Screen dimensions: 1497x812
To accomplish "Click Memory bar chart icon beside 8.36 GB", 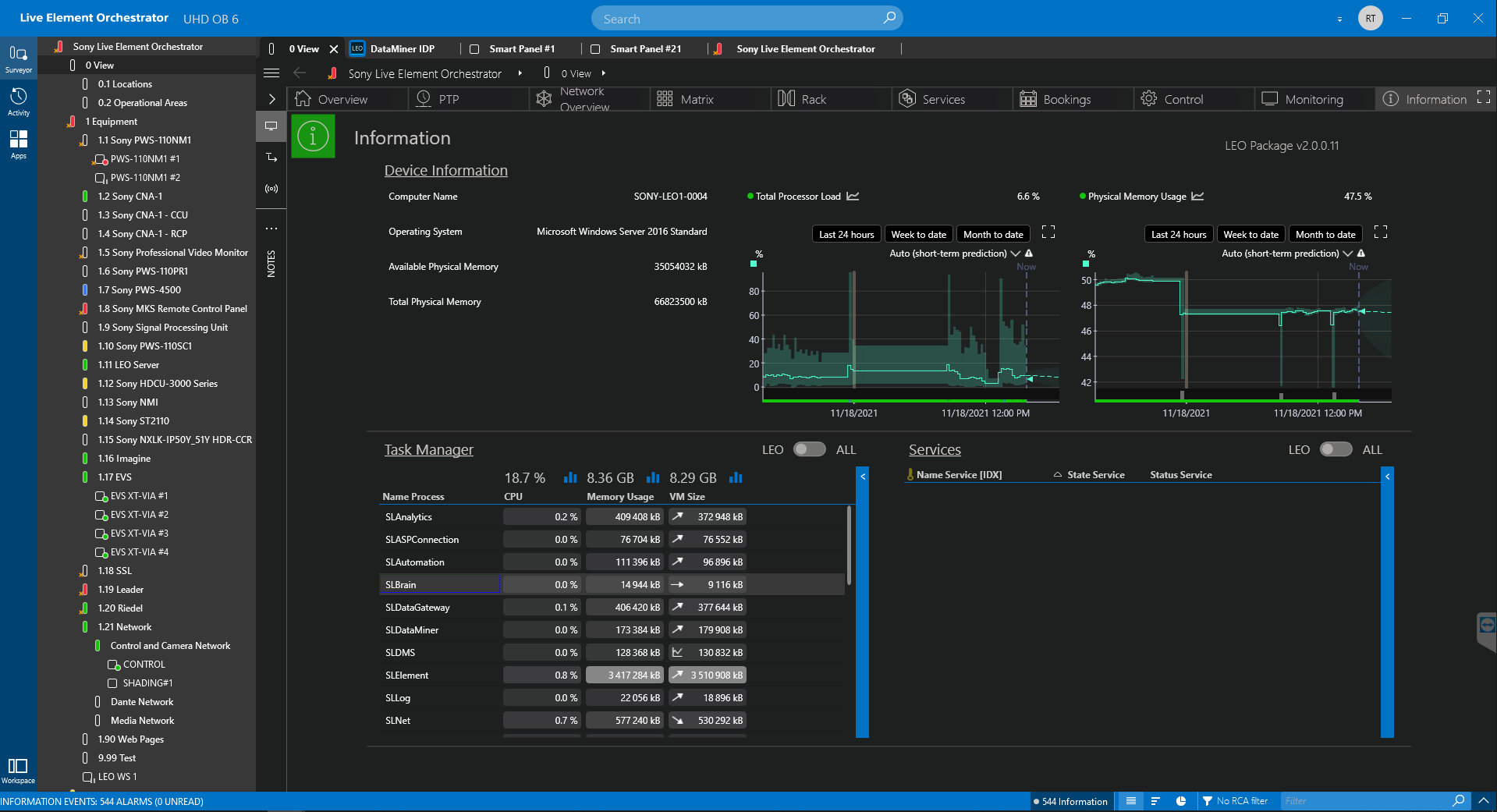I will (653, 477).
